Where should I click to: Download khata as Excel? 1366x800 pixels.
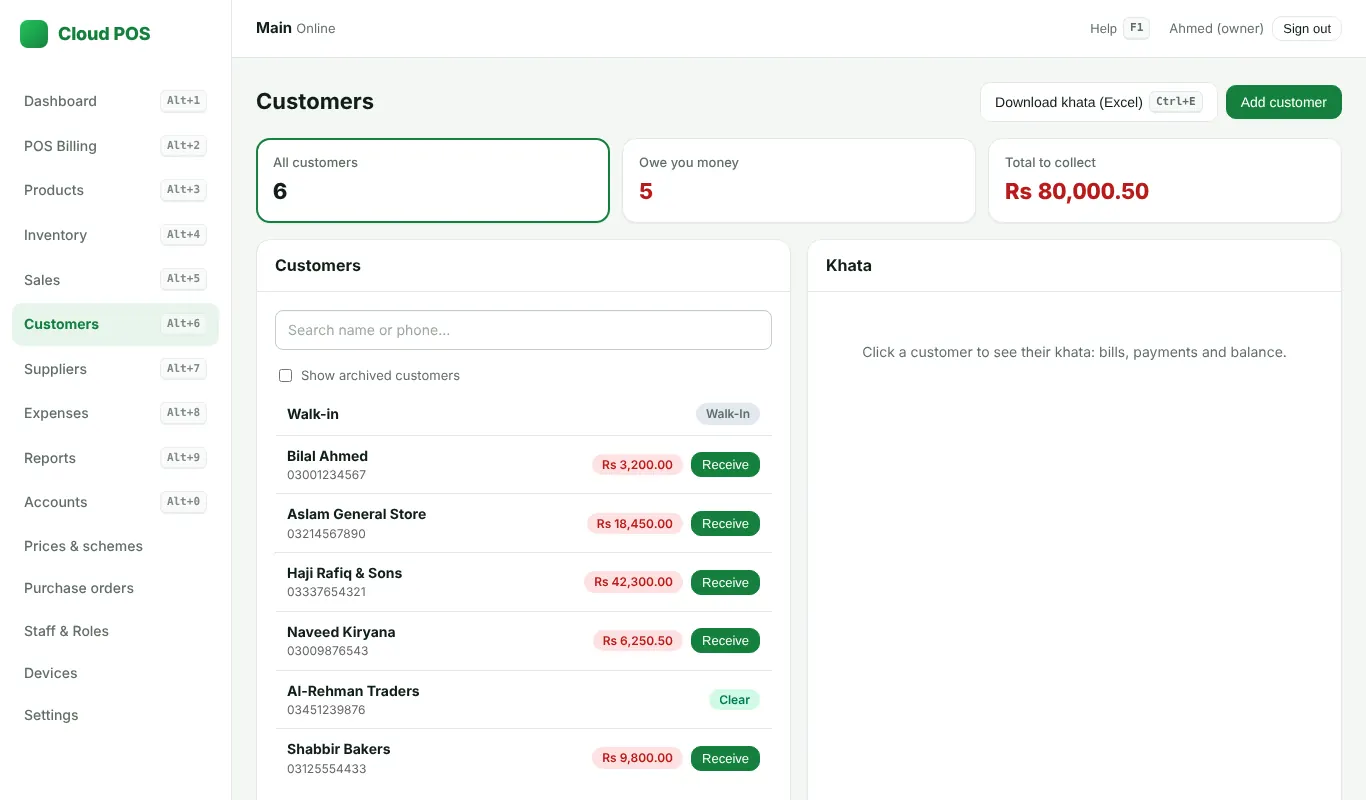1099,102
